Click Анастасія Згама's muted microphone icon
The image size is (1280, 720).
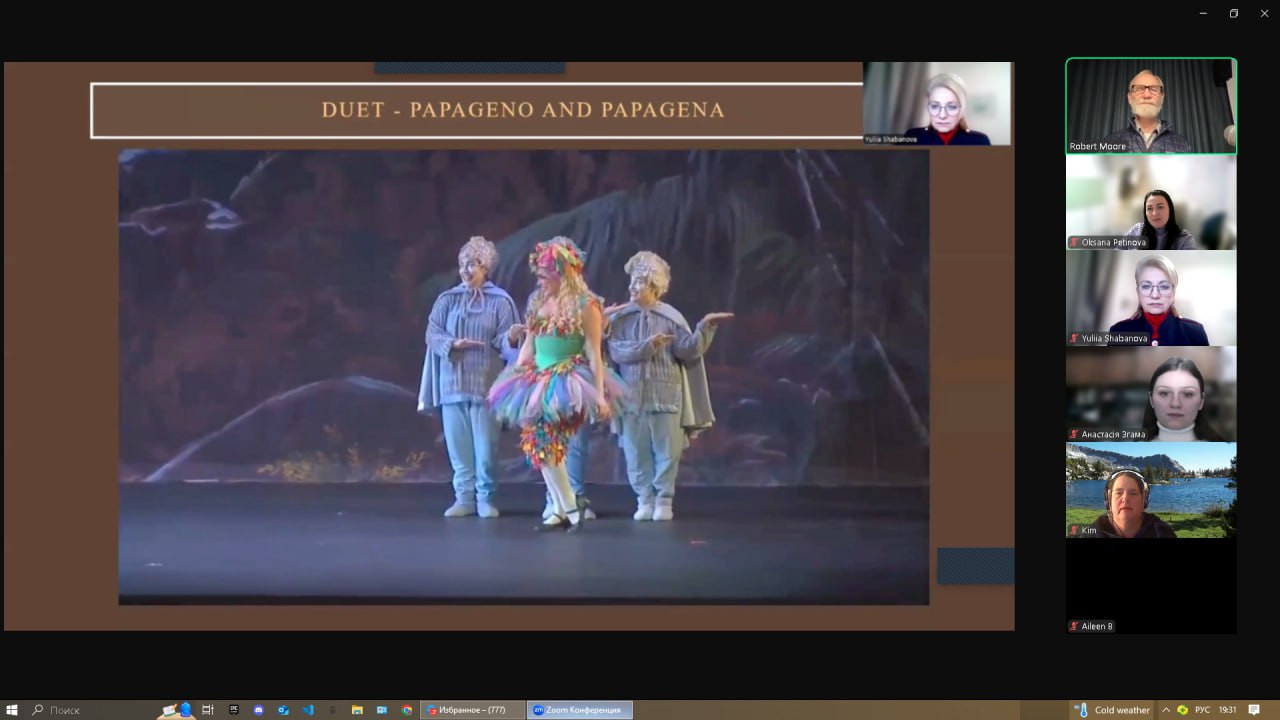pos(1075,435)
